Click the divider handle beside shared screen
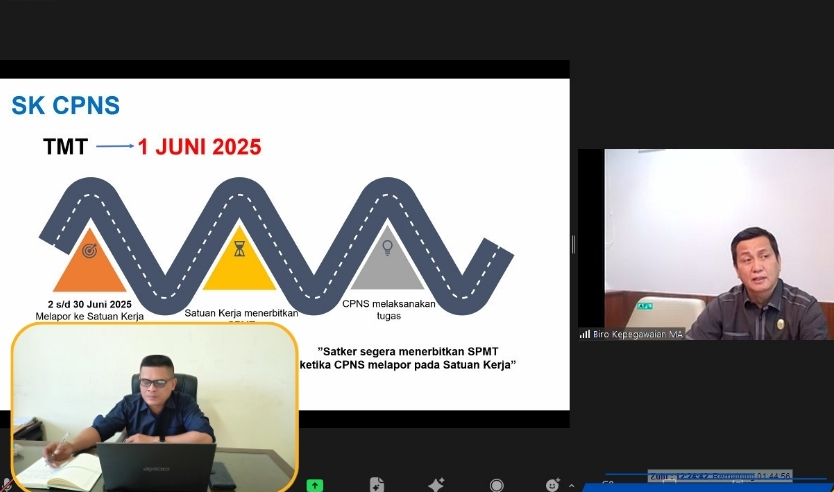This screenshot has height=492, width=834. (573, 244)
